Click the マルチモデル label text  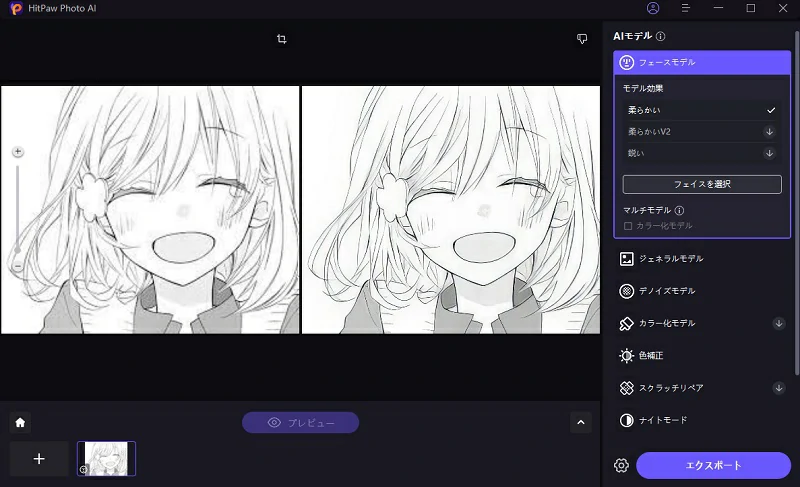point(646,210)
